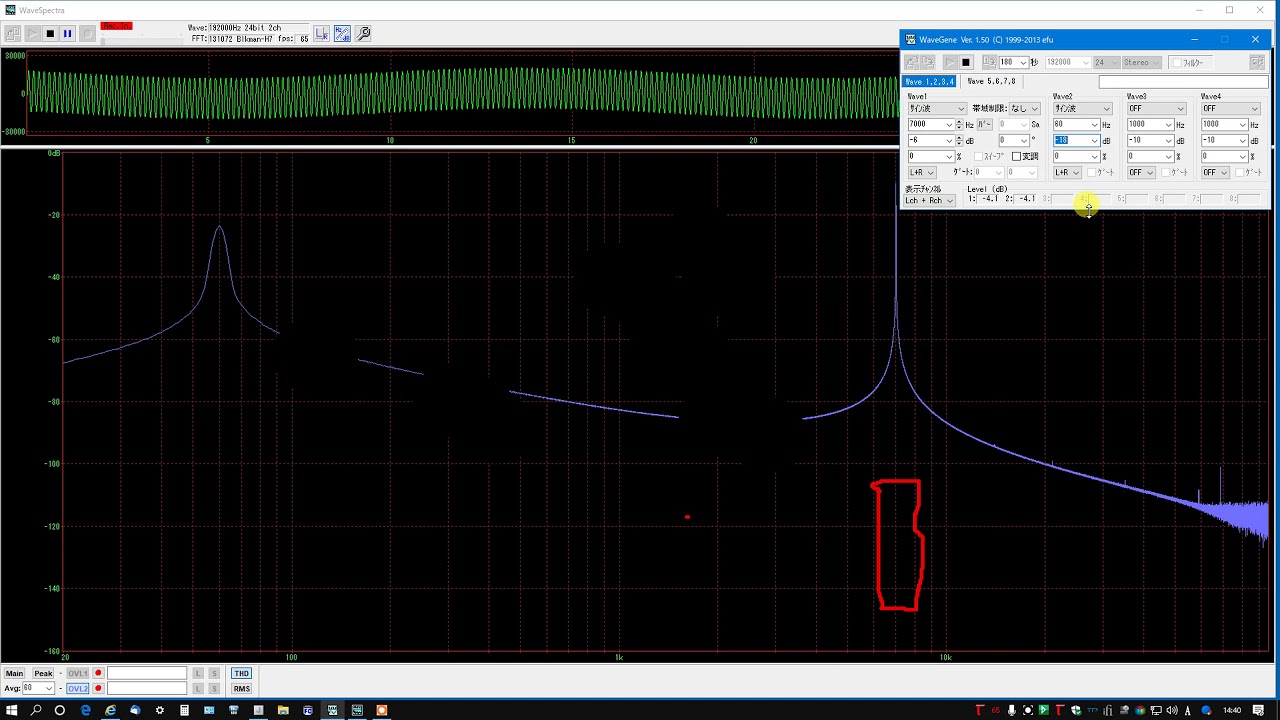Viewport: 1280px width, 720px height.
Task: Click the WaveGene load settings icon
Action: (x=912, y=62)
